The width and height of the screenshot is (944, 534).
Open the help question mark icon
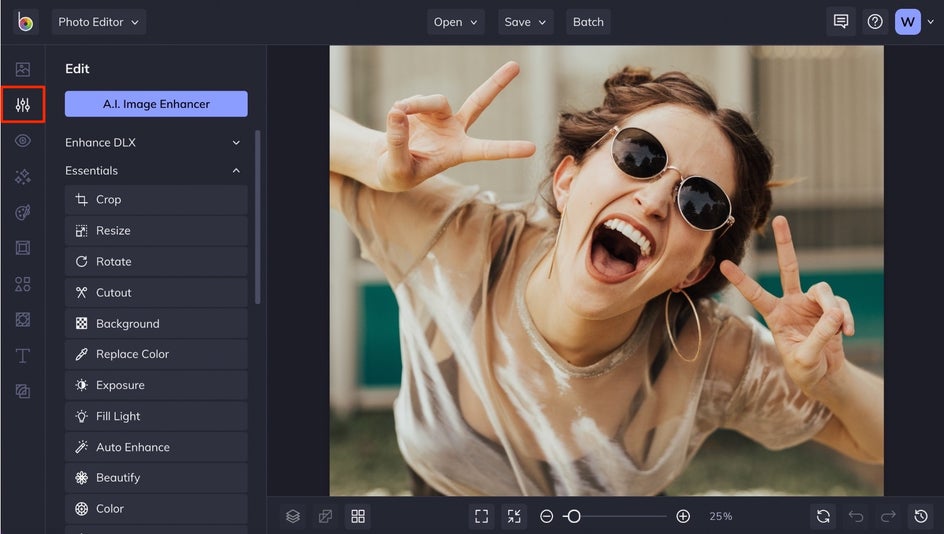point(875,22)
